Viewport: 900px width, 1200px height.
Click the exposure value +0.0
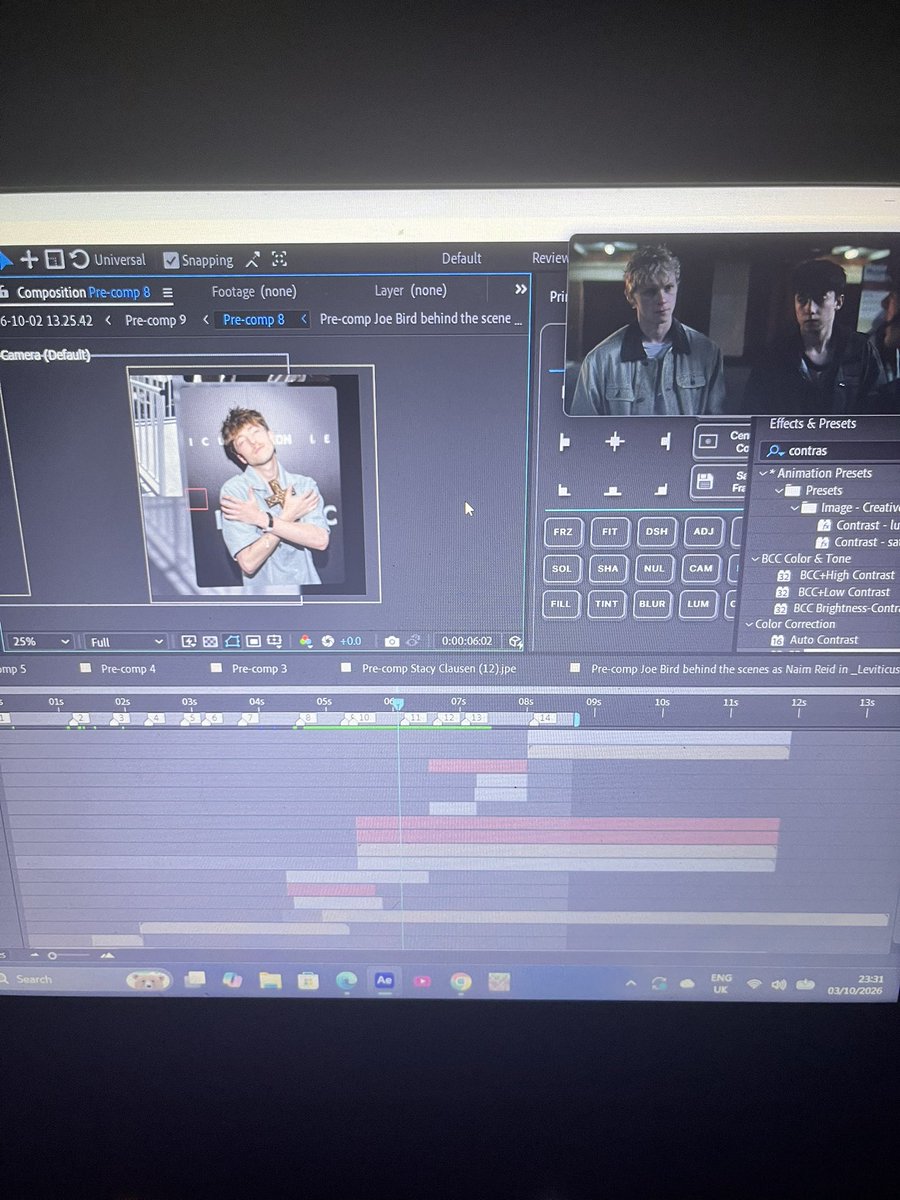coord(350,641)
